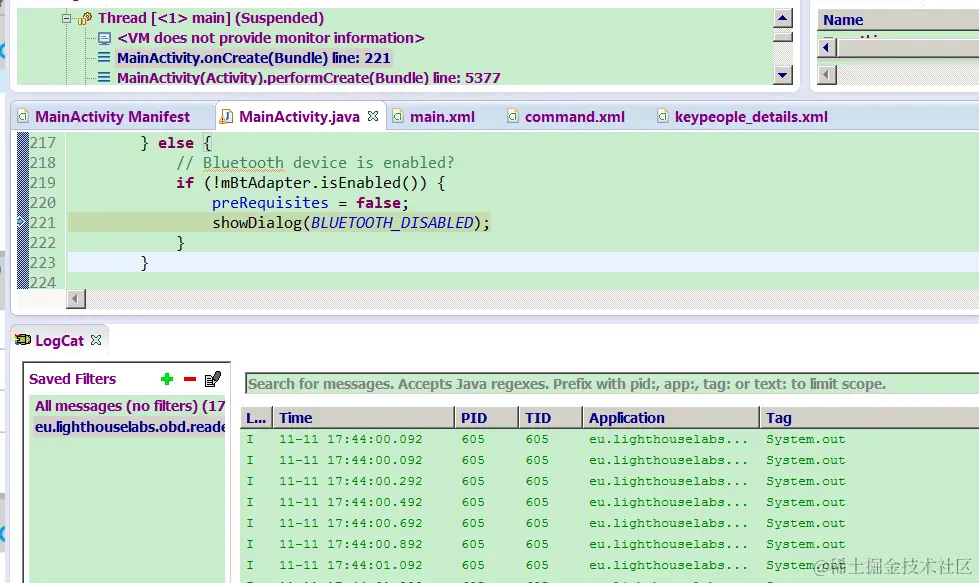Click the Time column header
This screenshot has height=583, width=979.
point(363,418)
